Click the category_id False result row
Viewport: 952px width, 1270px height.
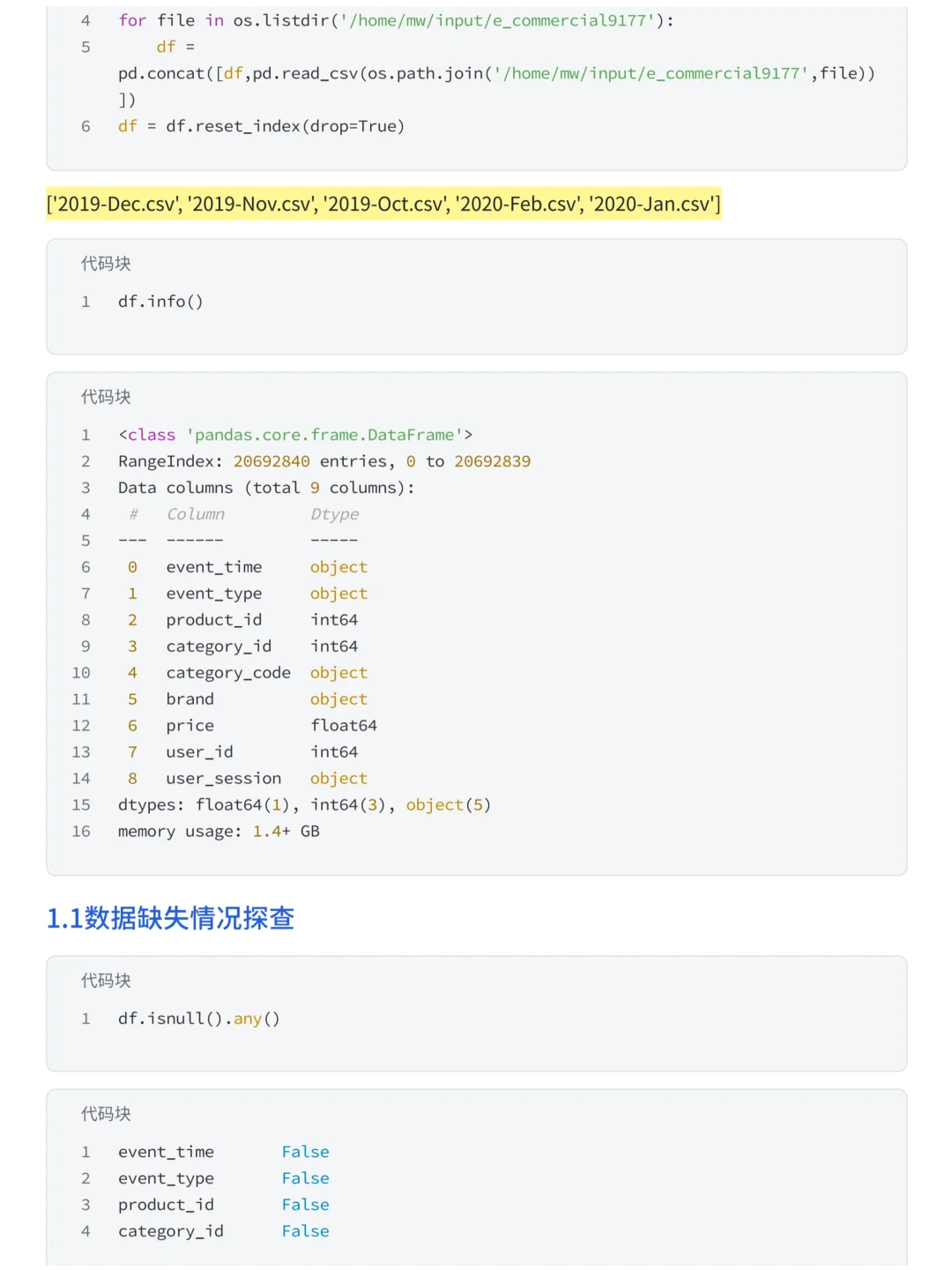click(224, 1231)
